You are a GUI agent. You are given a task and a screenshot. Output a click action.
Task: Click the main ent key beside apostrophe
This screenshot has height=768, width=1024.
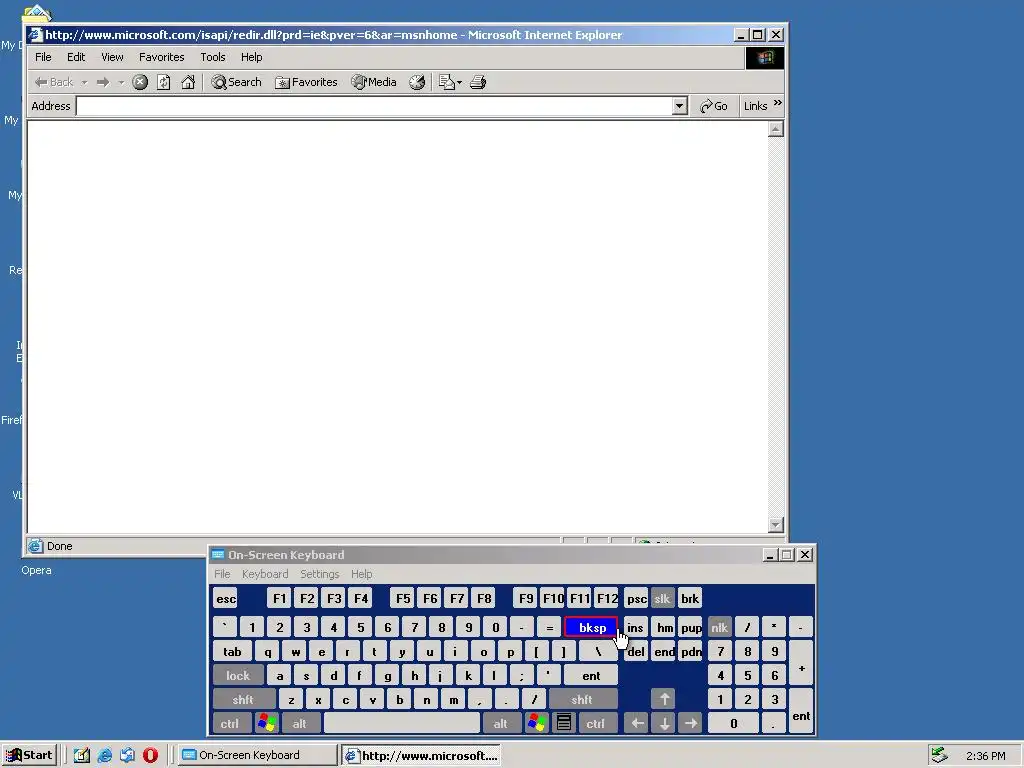pyautogui.click(x=591, y=676)
